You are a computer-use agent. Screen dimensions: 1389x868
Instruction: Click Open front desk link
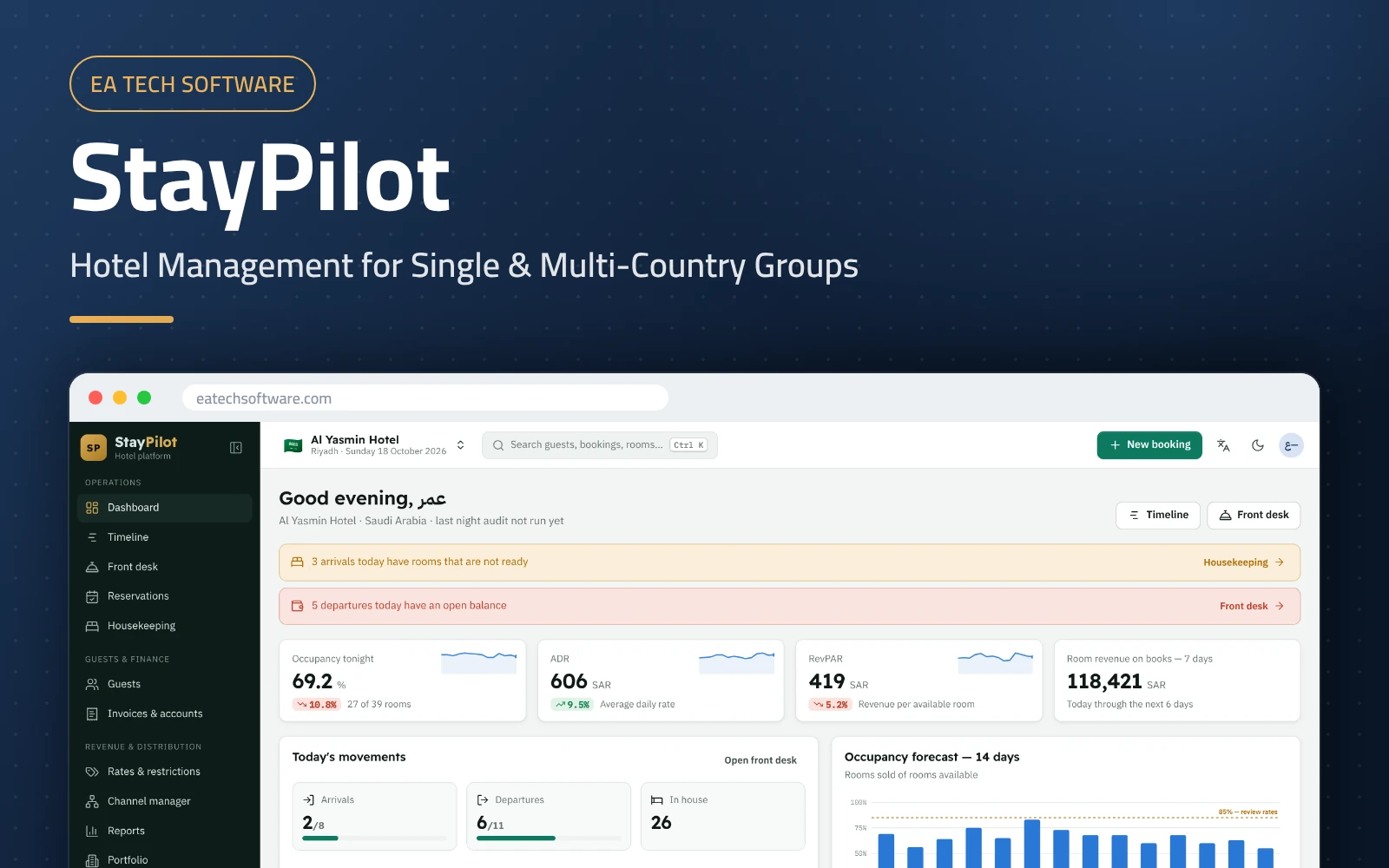pyautogui.click(x=760, y=760)
